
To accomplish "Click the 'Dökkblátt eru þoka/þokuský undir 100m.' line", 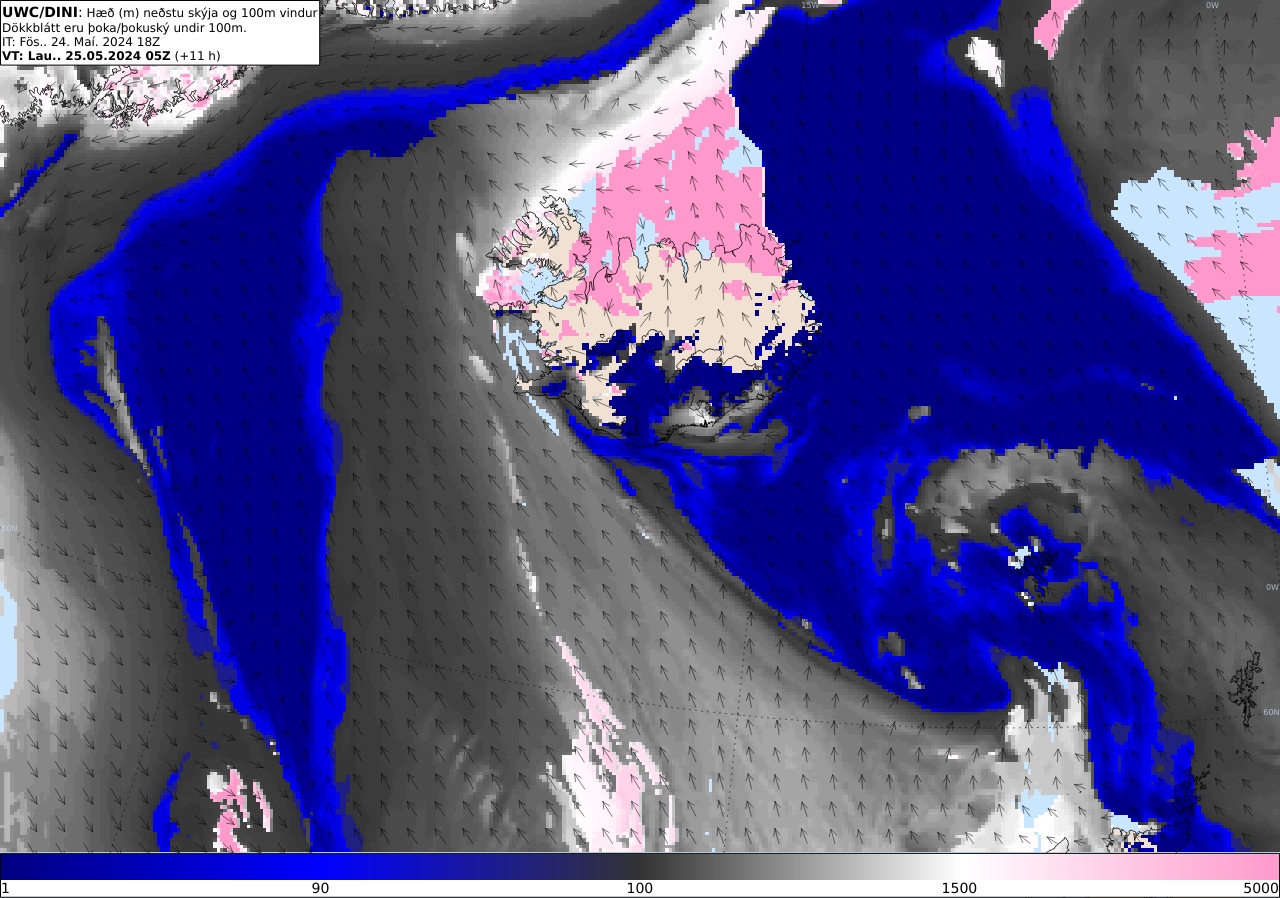I will [x=124, y=27].
